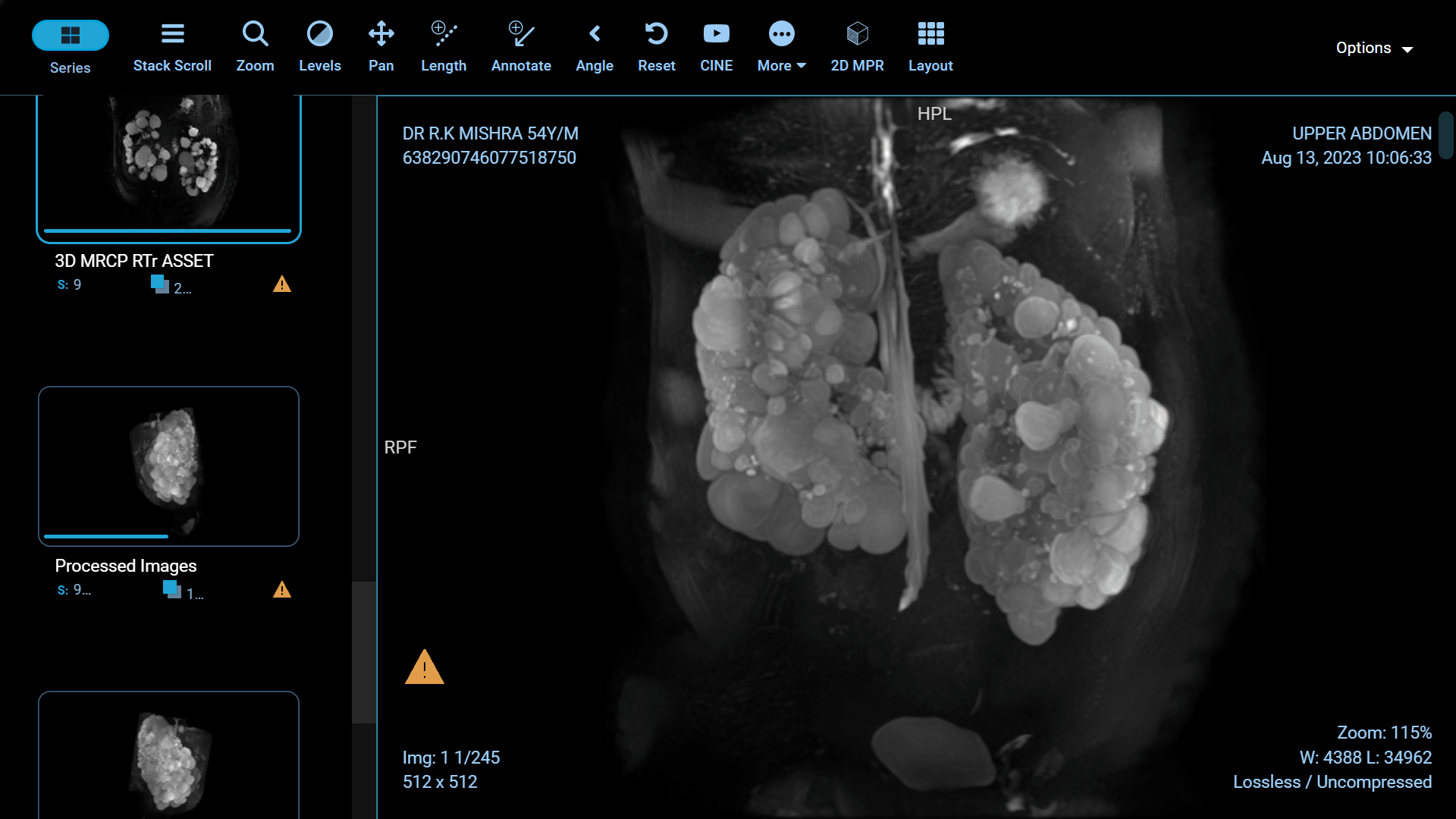1456x819 pixels.
Task: Reset the image view
Action: point(656,45)
